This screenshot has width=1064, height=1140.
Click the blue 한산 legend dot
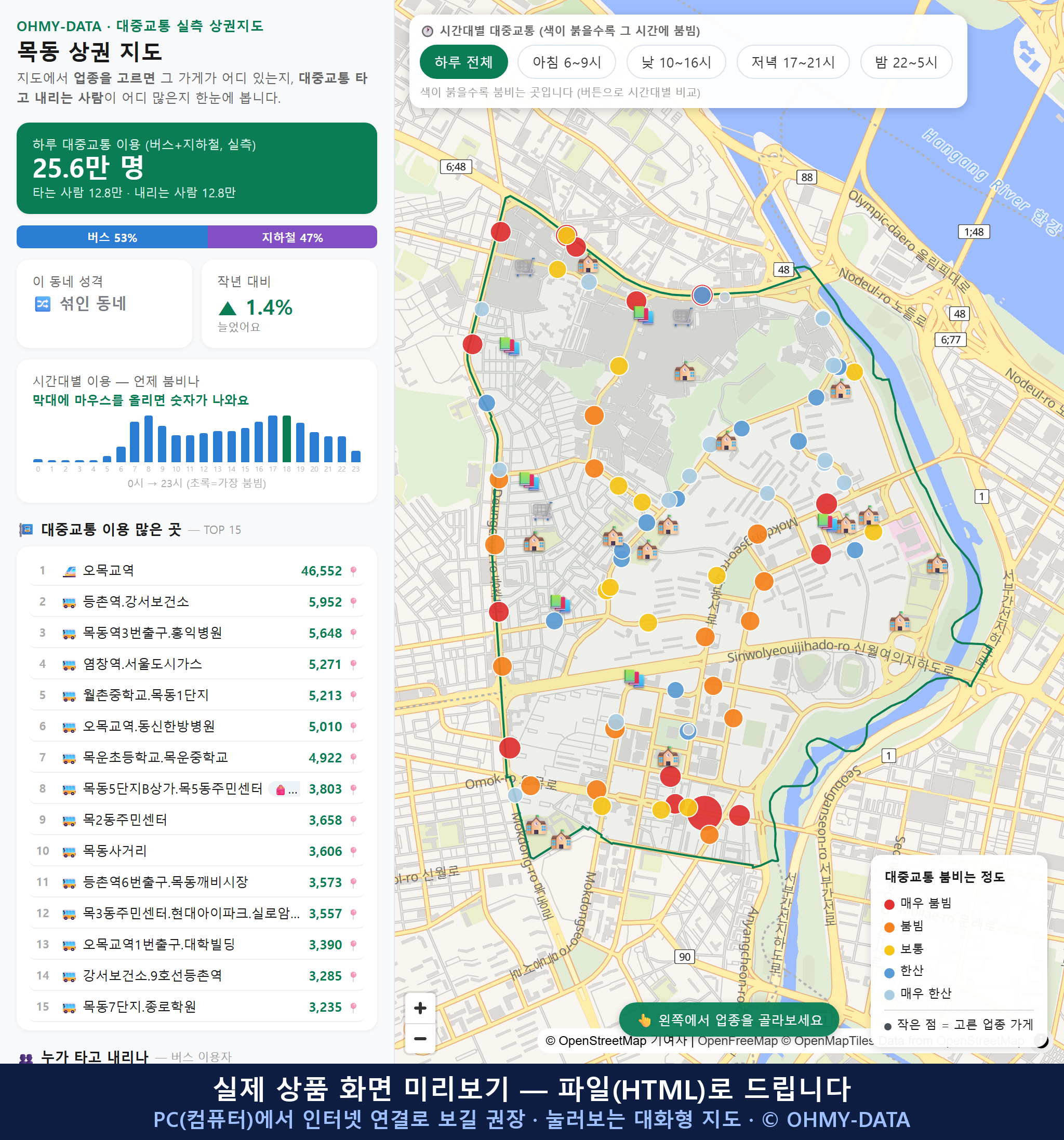[x=889, y=973]
